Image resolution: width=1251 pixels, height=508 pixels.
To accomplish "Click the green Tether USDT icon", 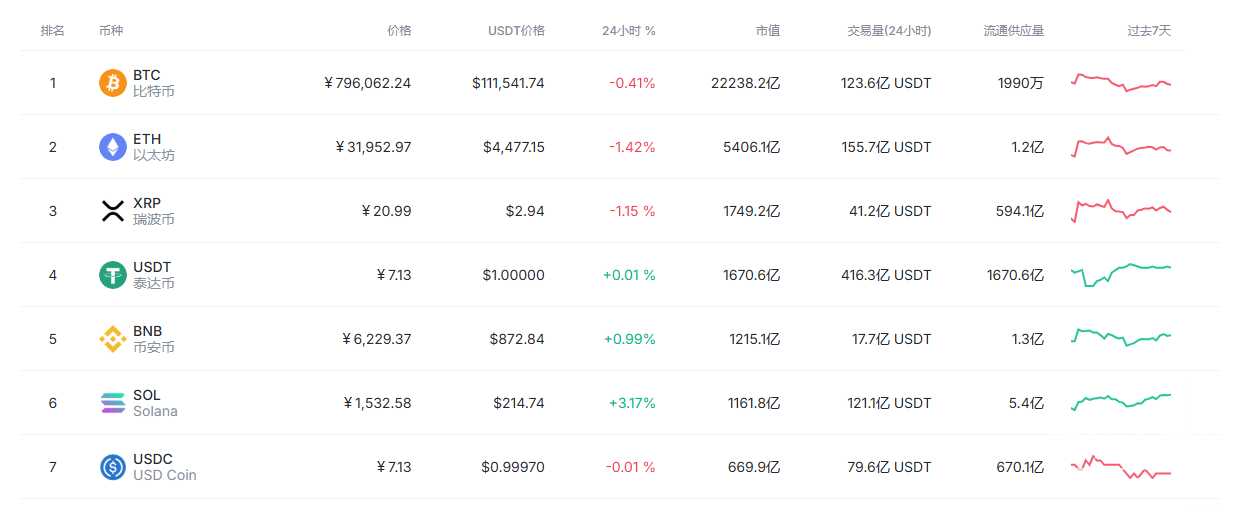I will click(113, 275).
